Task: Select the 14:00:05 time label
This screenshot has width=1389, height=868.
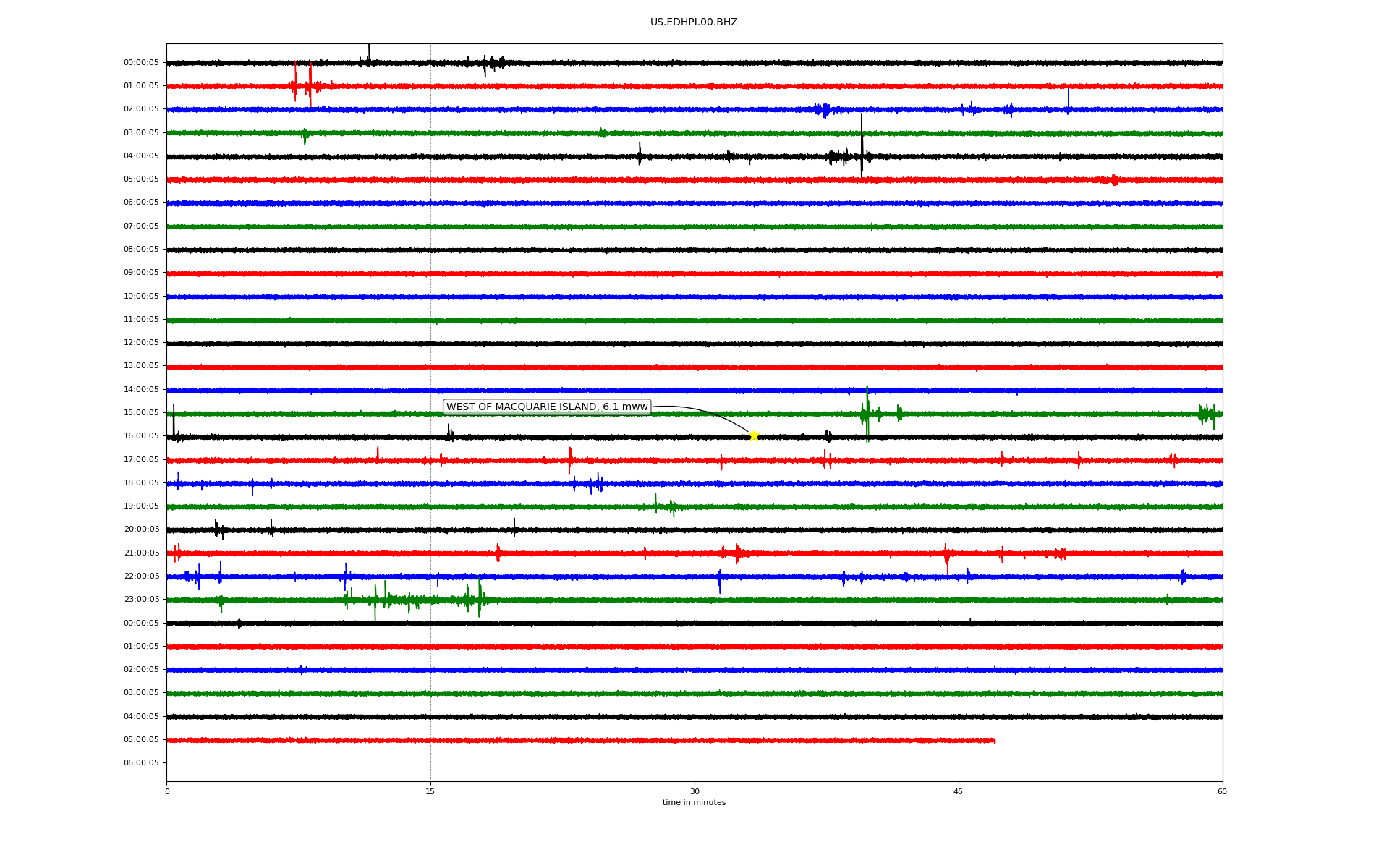Action: [x=141, y=389]
